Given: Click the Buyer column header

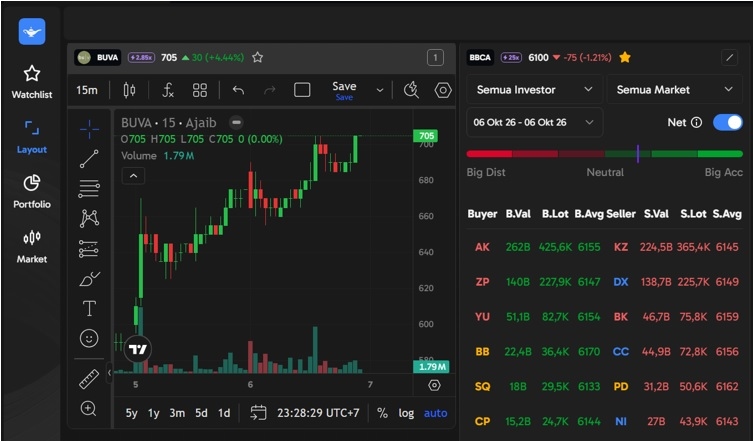Looking at the screenshot, I should point(482,214).
